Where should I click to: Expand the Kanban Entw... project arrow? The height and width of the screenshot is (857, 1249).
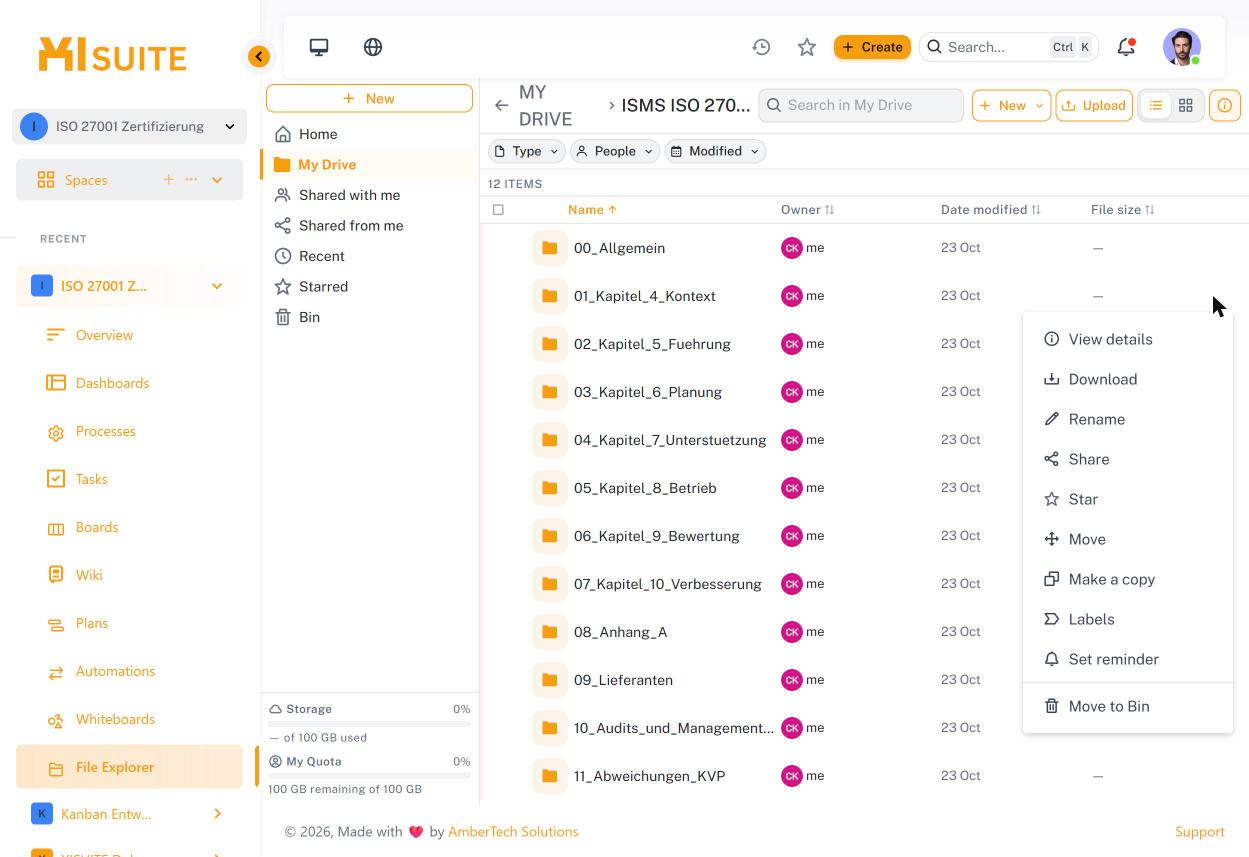pos(217,814)
